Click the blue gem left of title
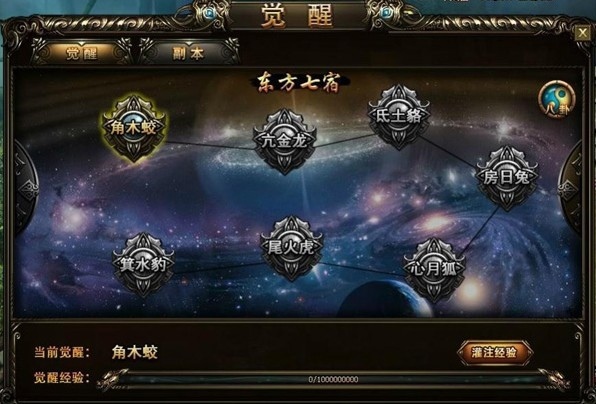This screenshot has width=596, height=404. click(x=209, y=14)
